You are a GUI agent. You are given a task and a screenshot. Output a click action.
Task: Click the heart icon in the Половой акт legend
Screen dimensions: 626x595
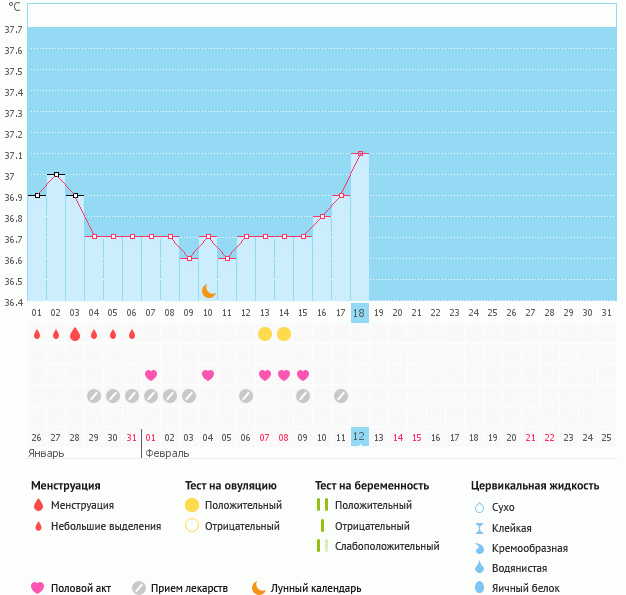pyautogui.click(x=38, y=588)
